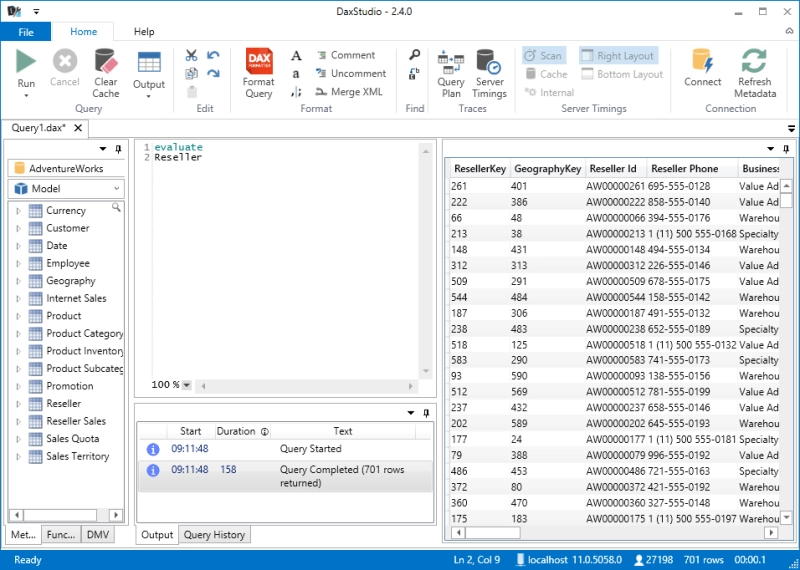
Task: Open Find with the magnifier icon
Action: (x=414, y=55)
